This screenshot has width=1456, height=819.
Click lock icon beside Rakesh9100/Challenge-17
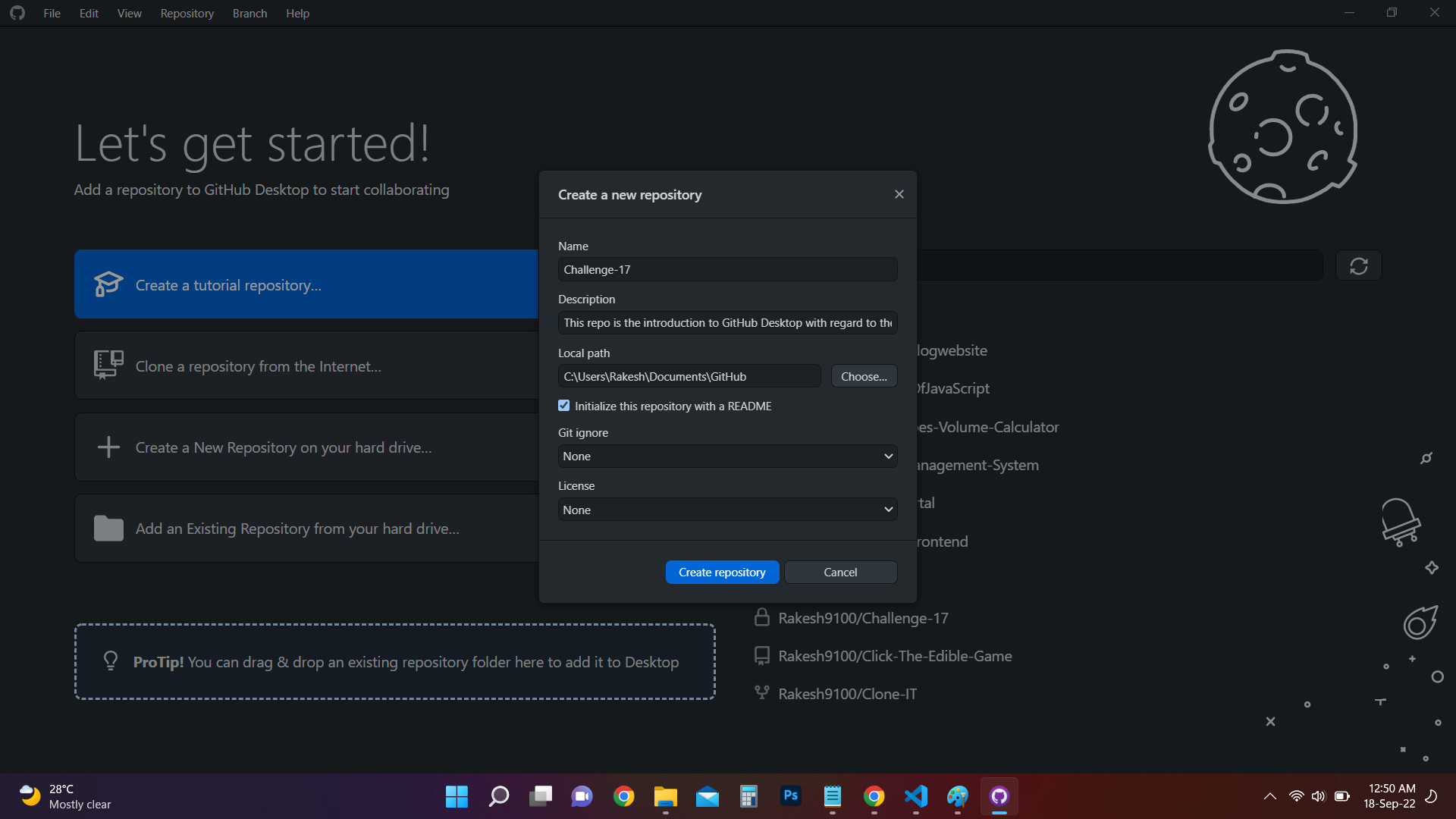[761, 617]
